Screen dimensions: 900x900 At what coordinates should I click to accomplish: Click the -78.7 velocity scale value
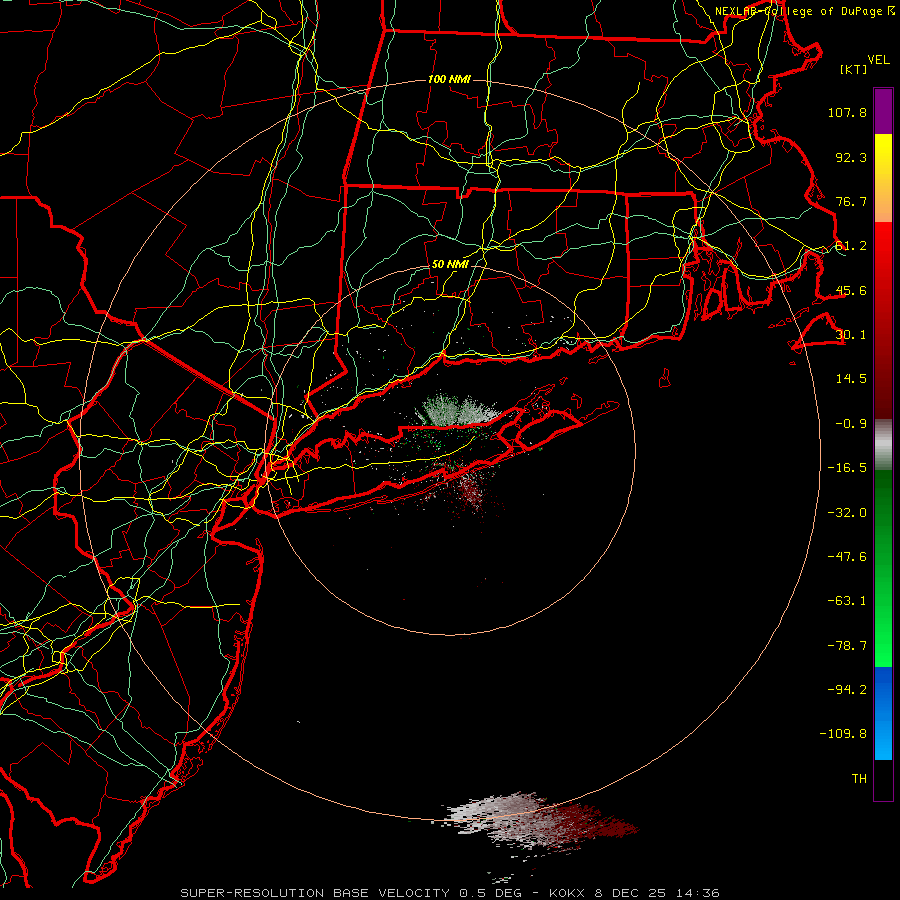click(847, 646)
